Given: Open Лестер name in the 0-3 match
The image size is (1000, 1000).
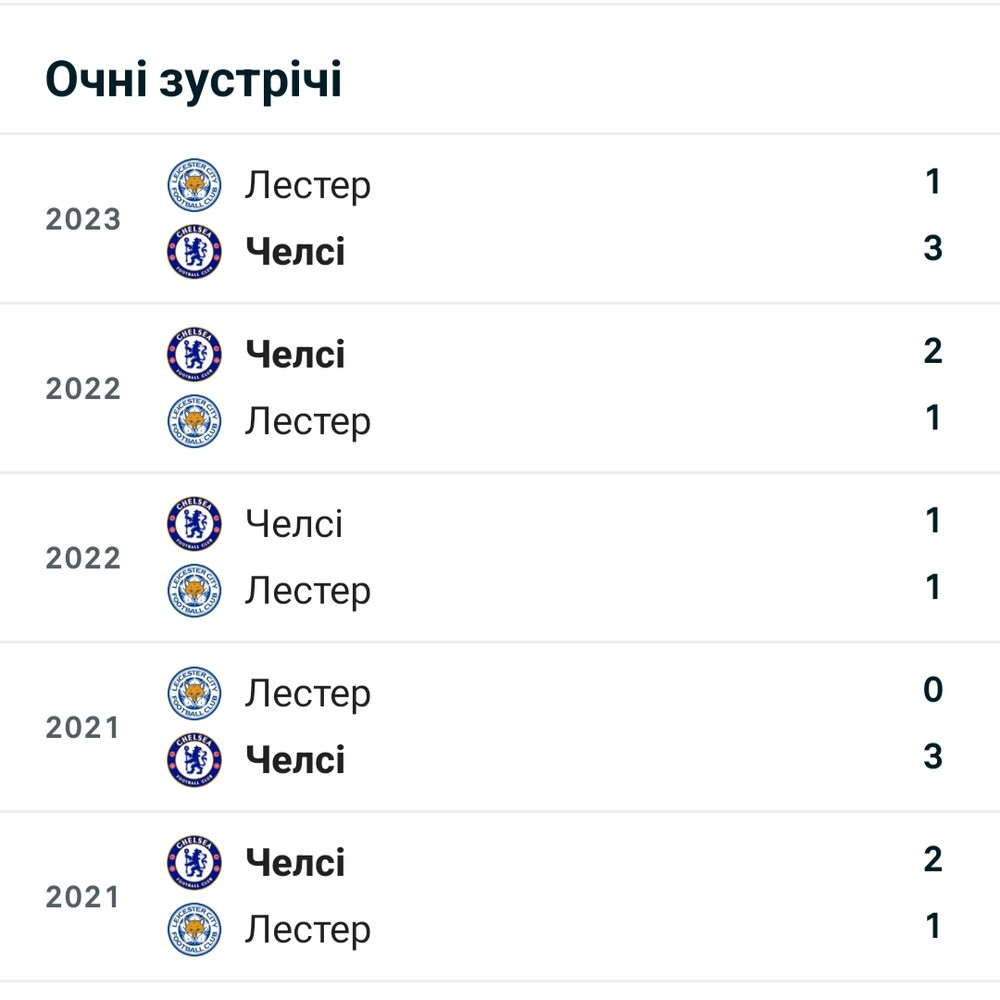Looking at the screenshot, I should tap(308, 695).
